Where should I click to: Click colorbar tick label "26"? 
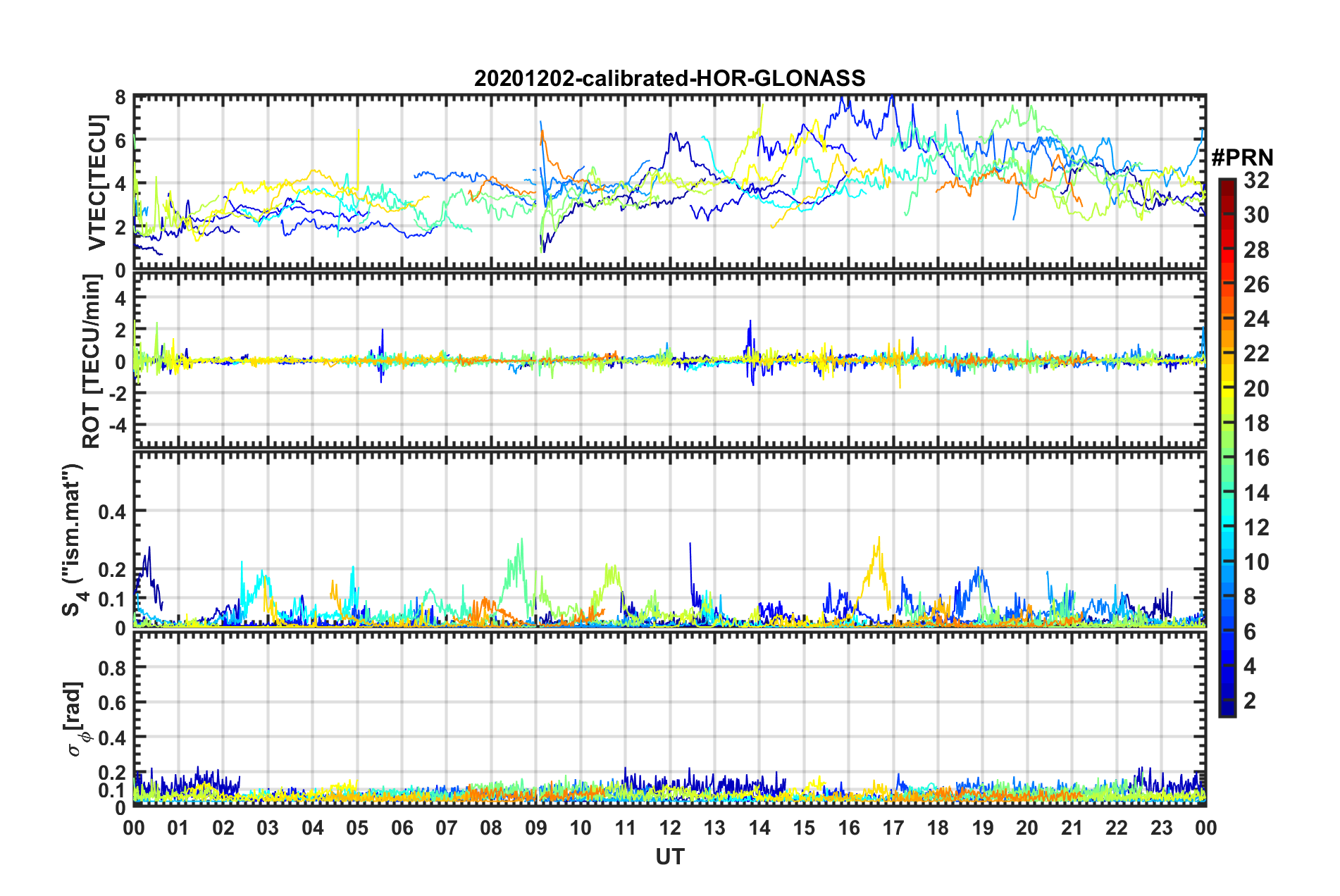[x=1256, y=285]
